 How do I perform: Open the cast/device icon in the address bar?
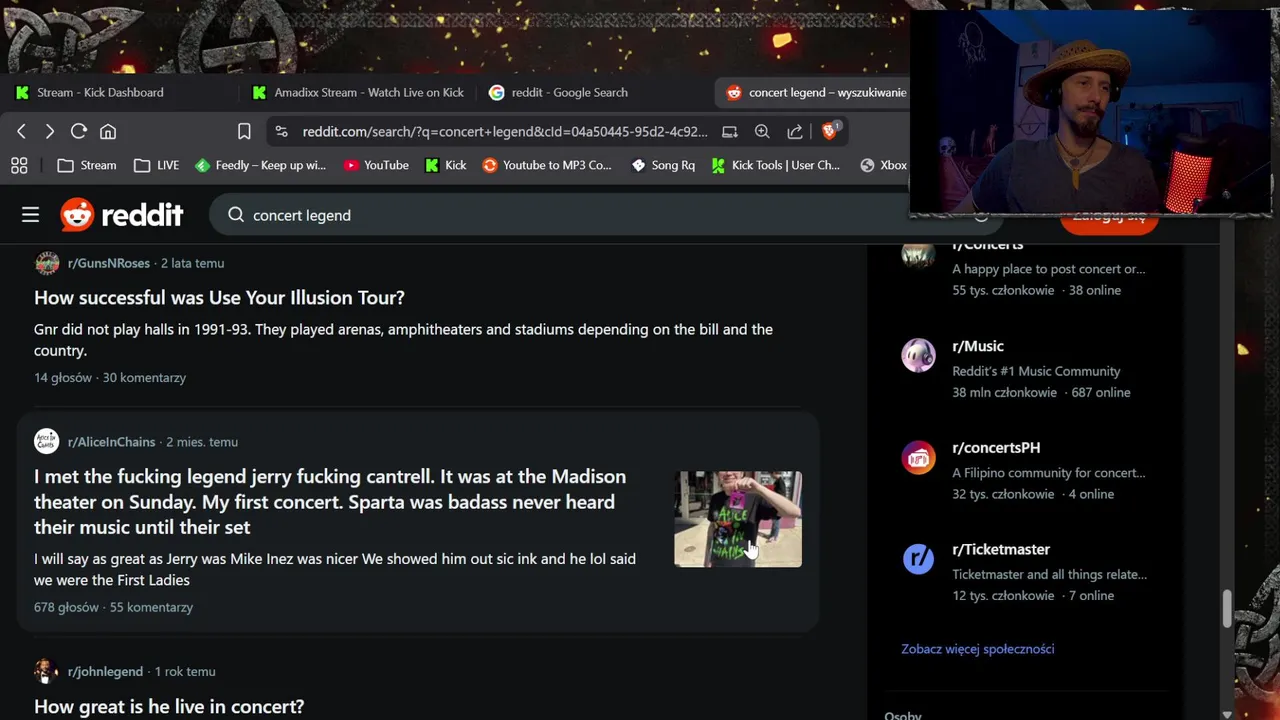click(730, 131)
